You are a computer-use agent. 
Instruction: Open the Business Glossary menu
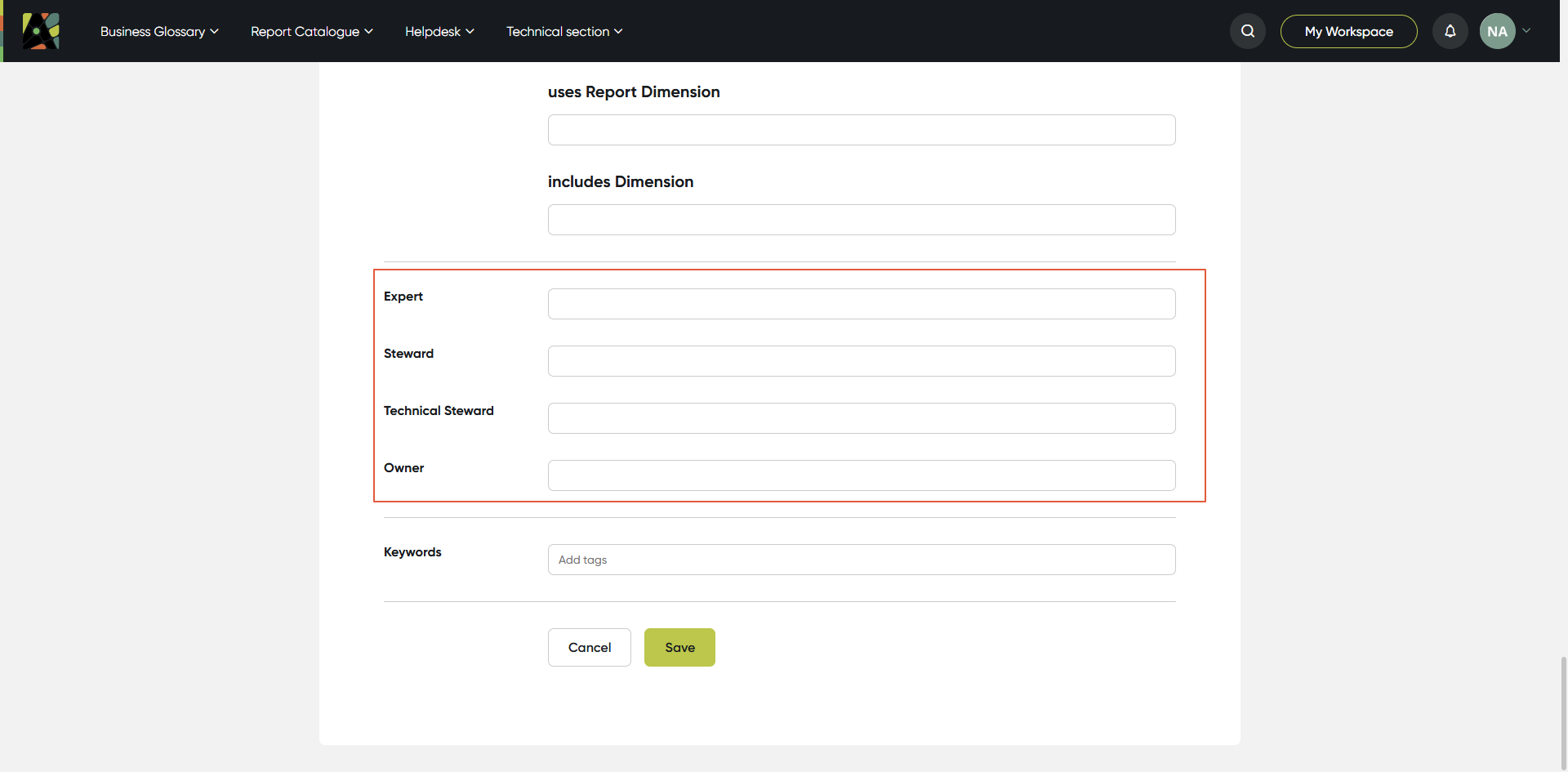coord(159,31)
